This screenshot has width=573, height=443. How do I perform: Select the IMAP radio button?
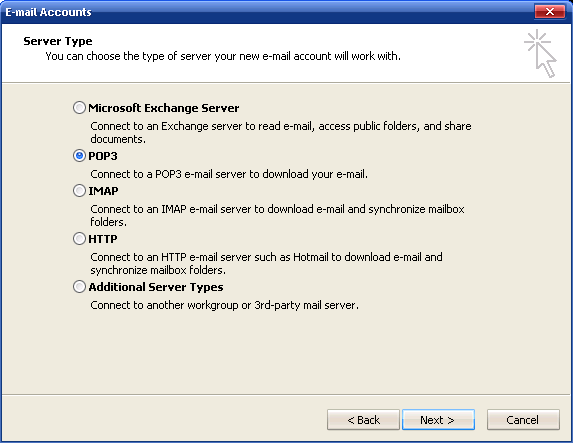click(x=79, y=191)
